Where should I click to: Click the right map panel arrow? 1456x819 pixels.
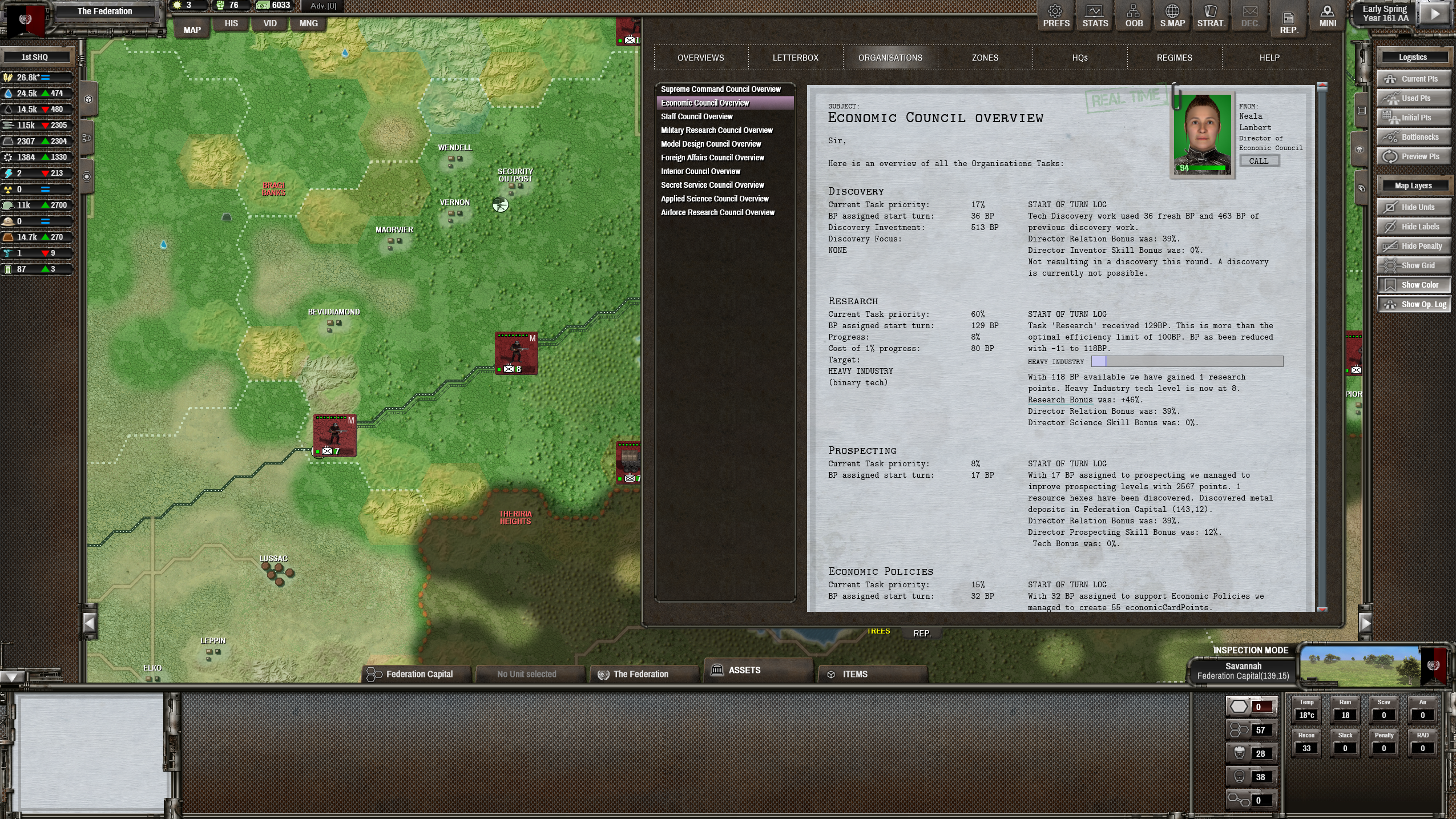point(1365,623)
